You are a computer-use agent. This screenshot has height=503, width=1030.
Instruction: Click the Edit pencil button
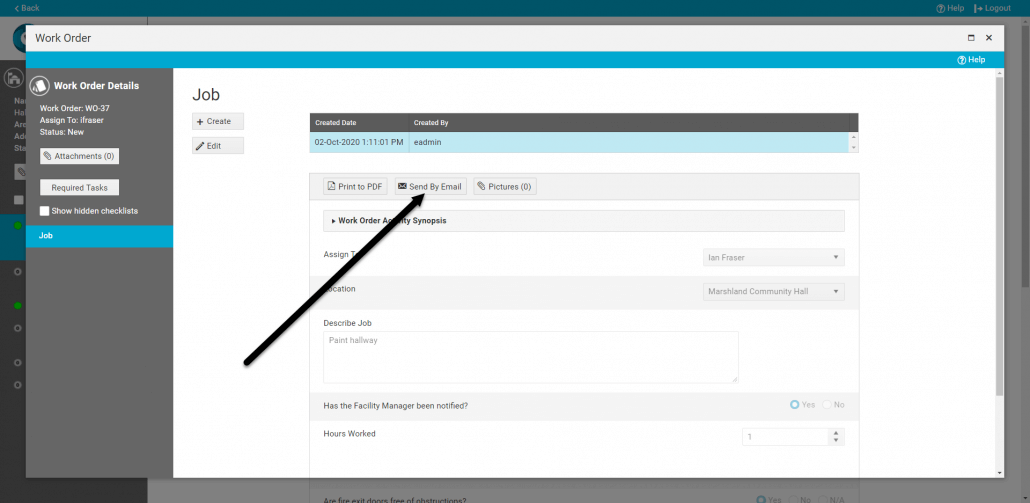[x=218, y=146]
